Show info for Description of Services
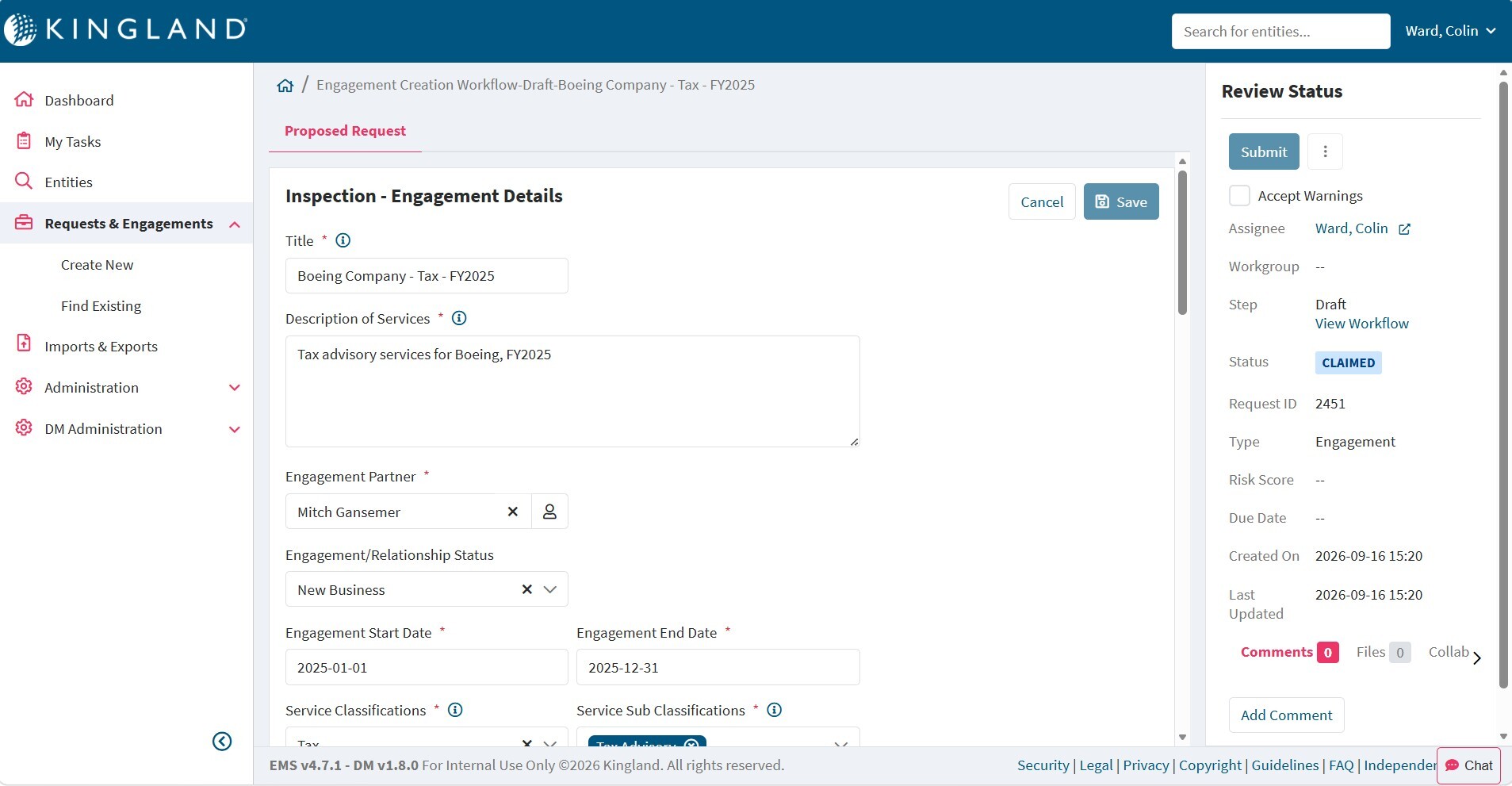Screen dimensions: 1512x786 (x=459, y=318)
